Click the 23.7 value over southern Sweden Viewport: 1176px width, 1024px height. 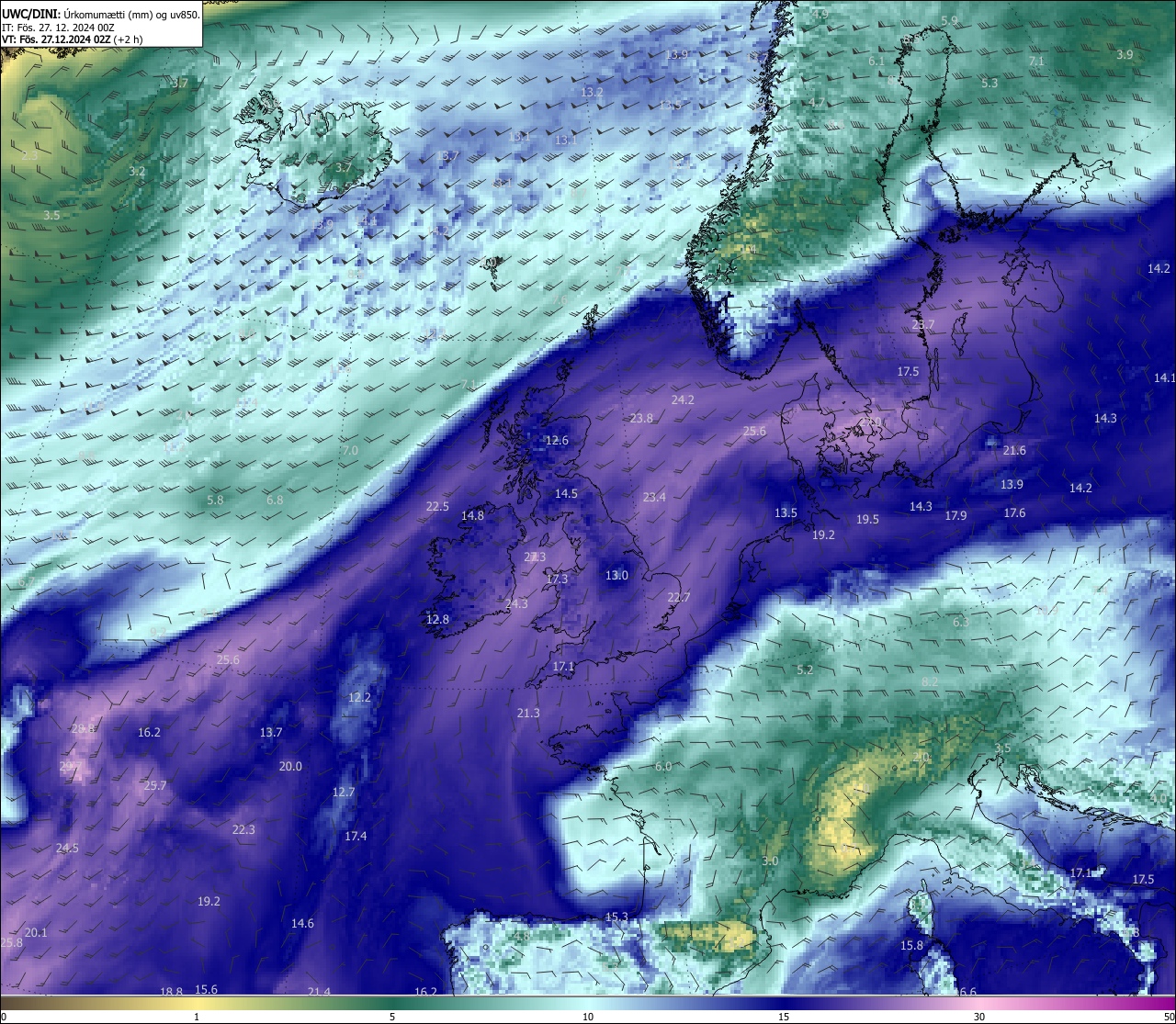923,325
